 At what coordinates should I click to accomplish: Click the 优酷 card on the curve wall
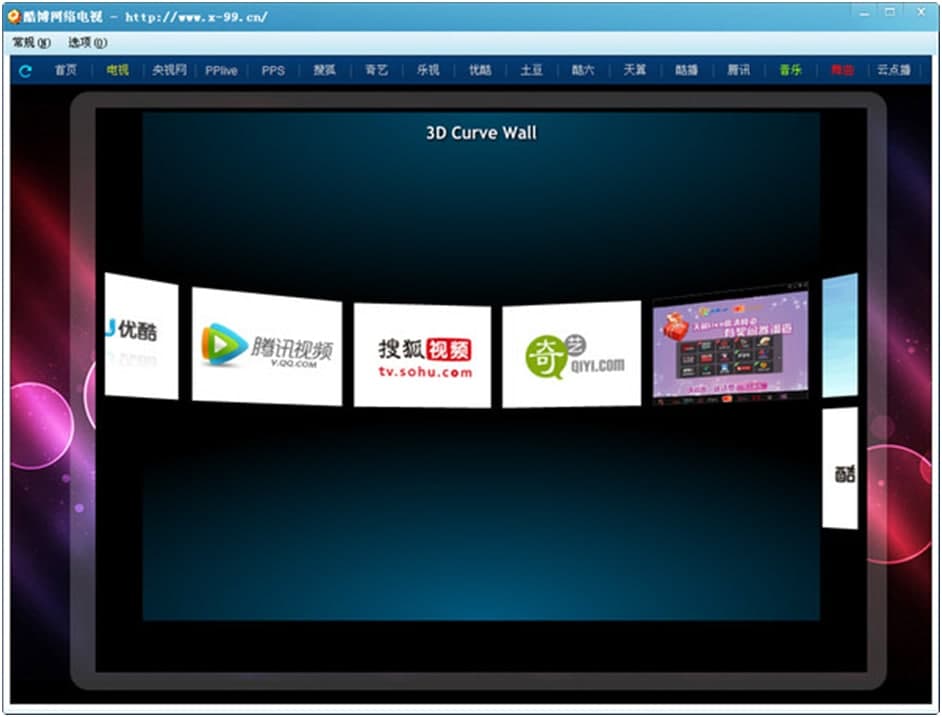click(x=141, y=336)
